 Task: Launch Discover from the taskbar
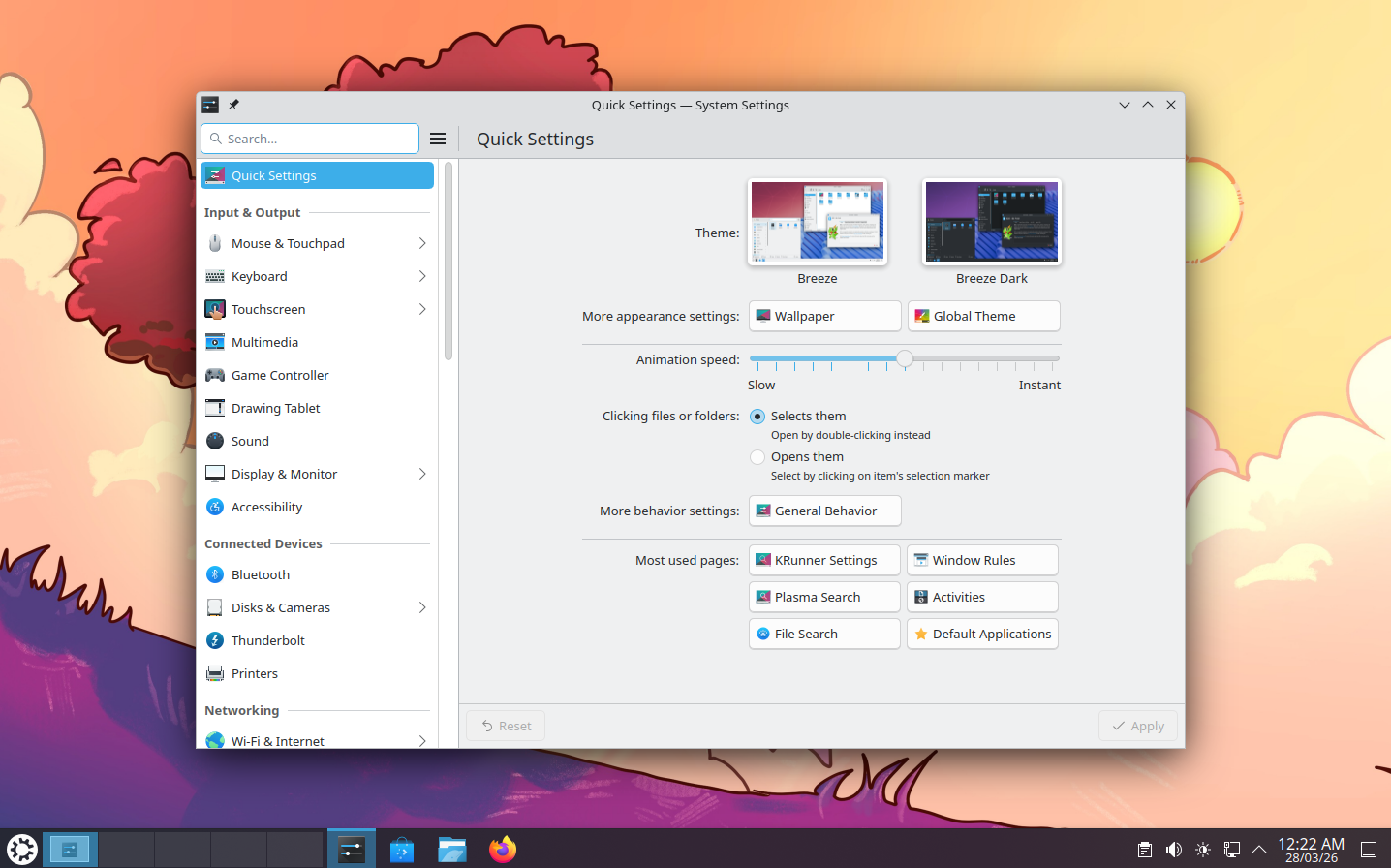(x=402, y=850)
